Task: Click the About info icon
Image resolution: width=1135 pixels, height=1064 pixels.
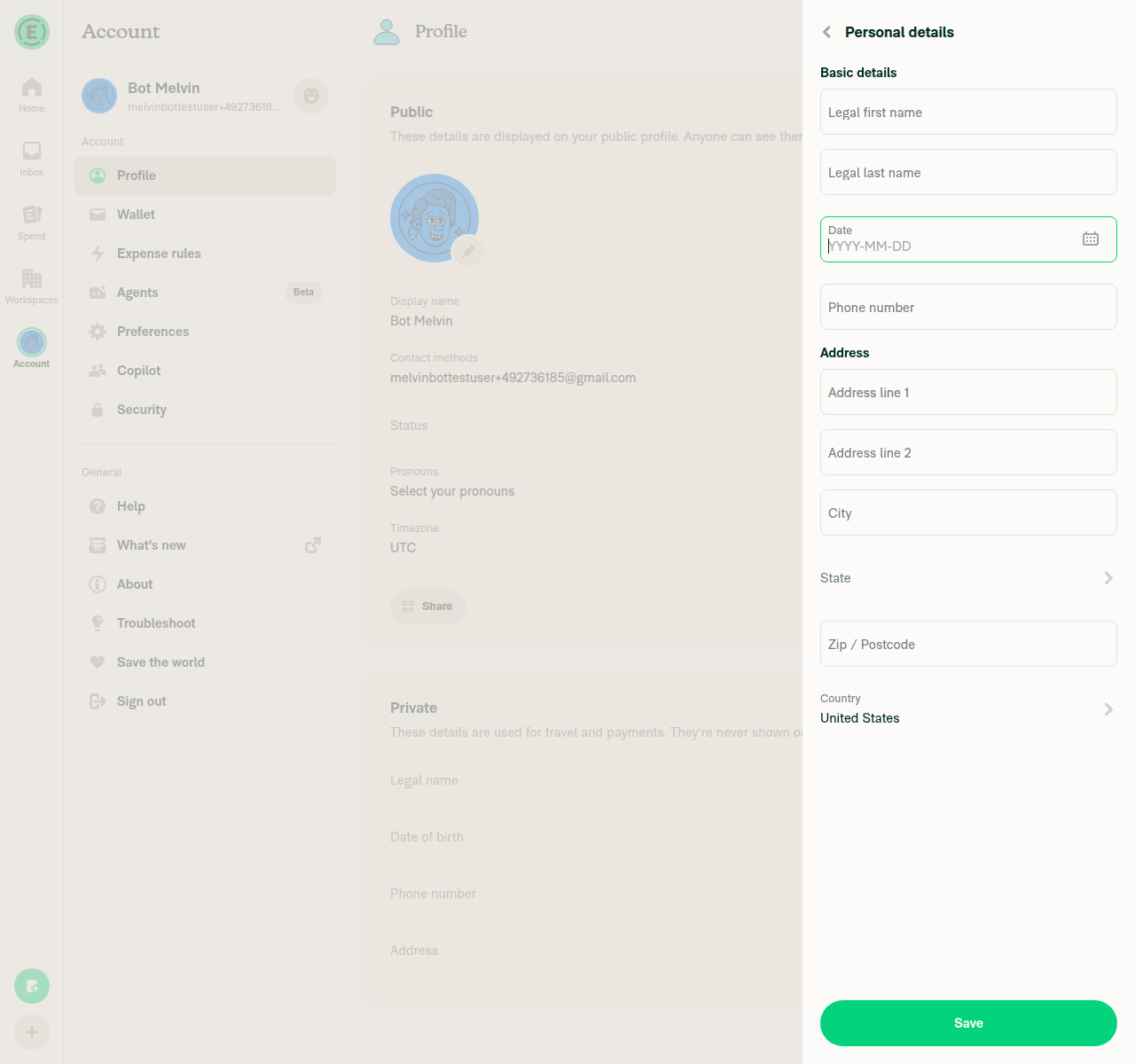Action: coord(98,584)
